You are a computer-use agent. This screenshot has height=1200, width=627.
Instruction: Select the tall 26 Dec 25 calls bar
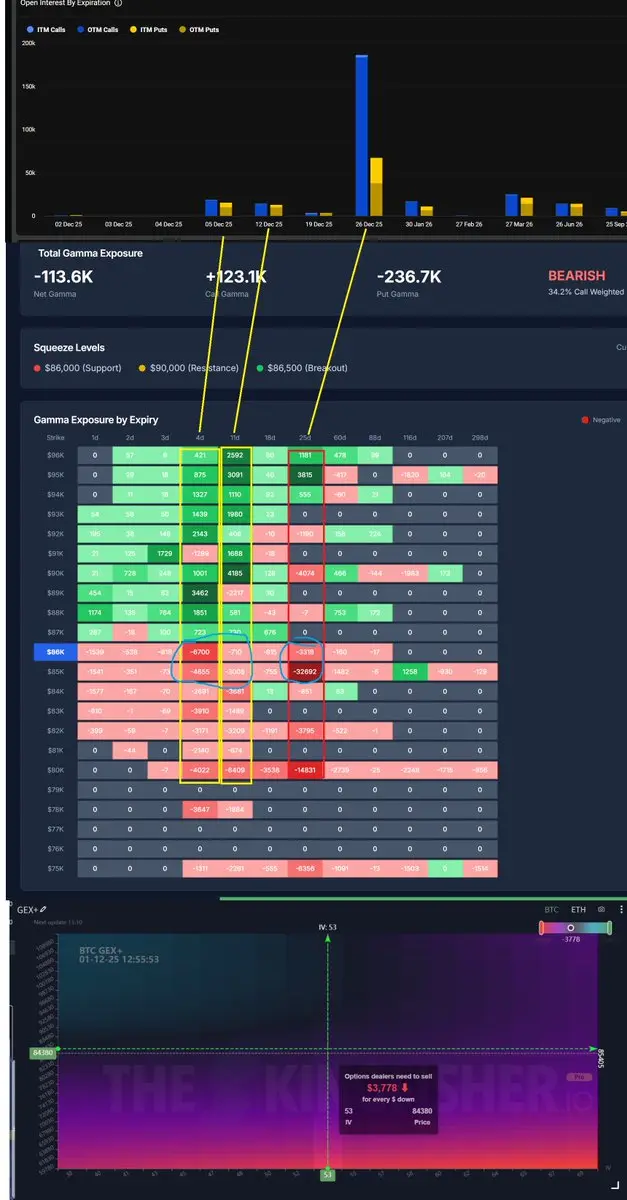(x=361, y=135)
